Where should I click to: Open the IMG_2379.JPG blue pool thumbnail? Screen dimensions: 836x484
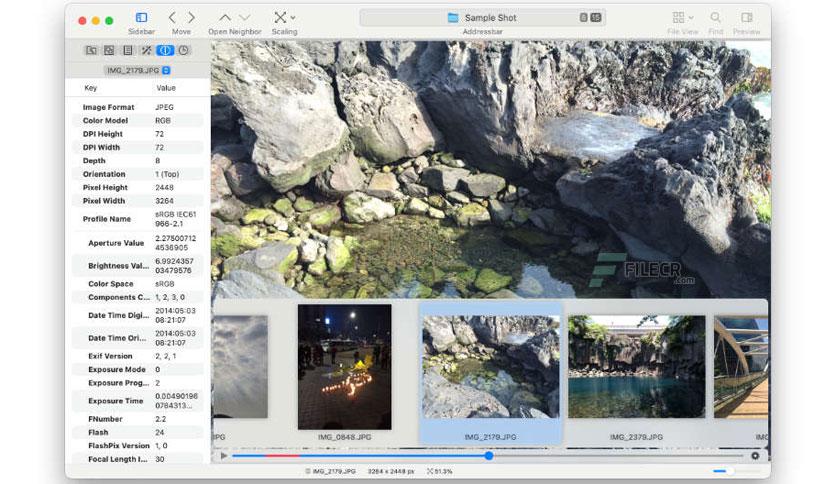(x=637, y=366)
